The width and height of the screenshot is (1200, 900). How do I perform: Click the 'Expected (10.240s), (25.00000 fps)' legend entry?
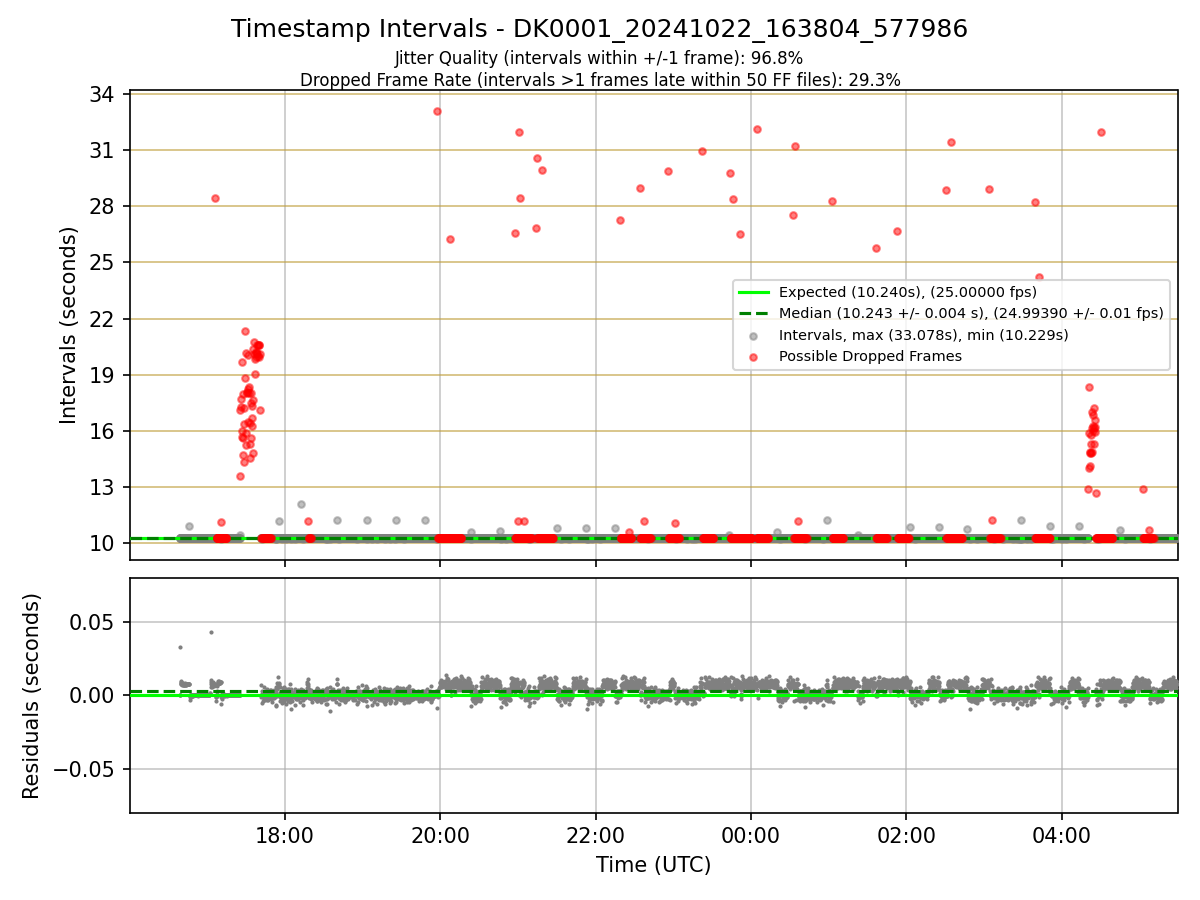click(907, 292)
